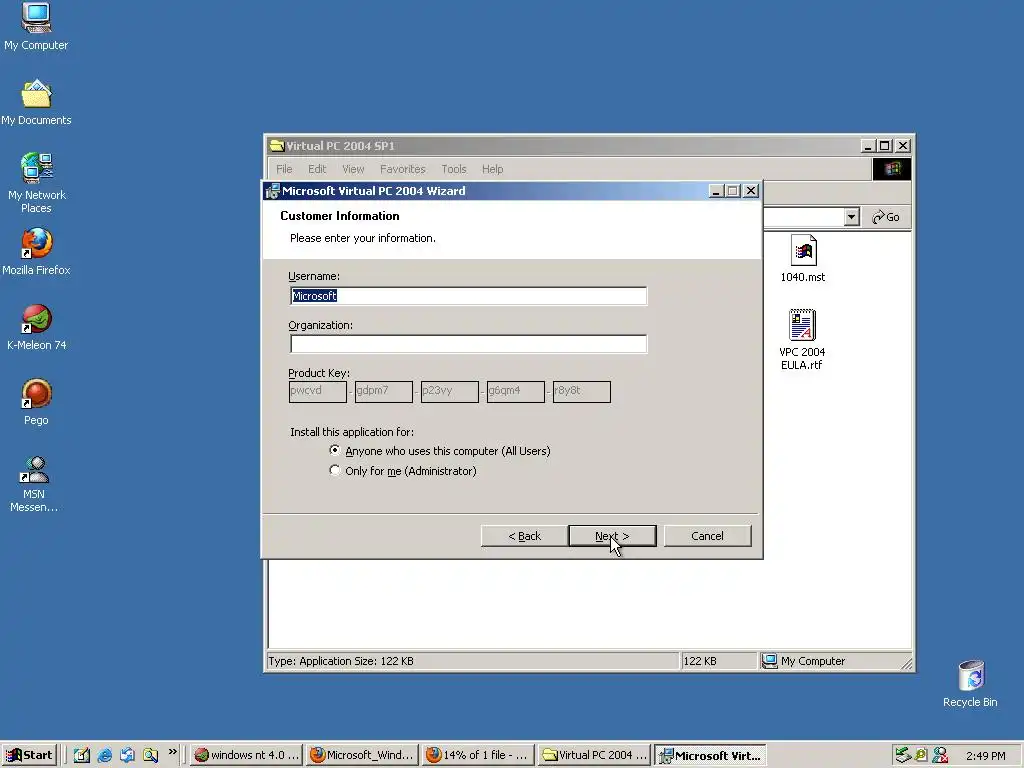Click into the Username field
1024x768 pixels.
468,296
